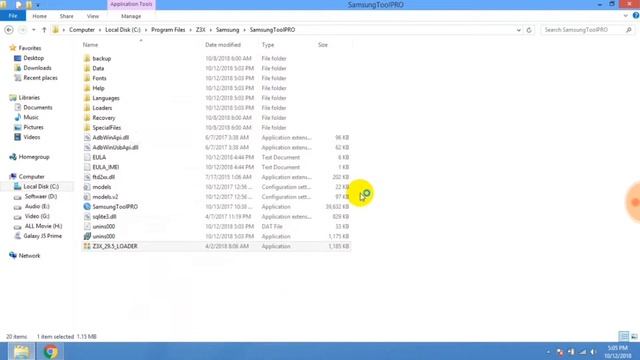Switch to Details view layout icon
This screenshot has height=360, width=640.
click(x=624, y=336)
